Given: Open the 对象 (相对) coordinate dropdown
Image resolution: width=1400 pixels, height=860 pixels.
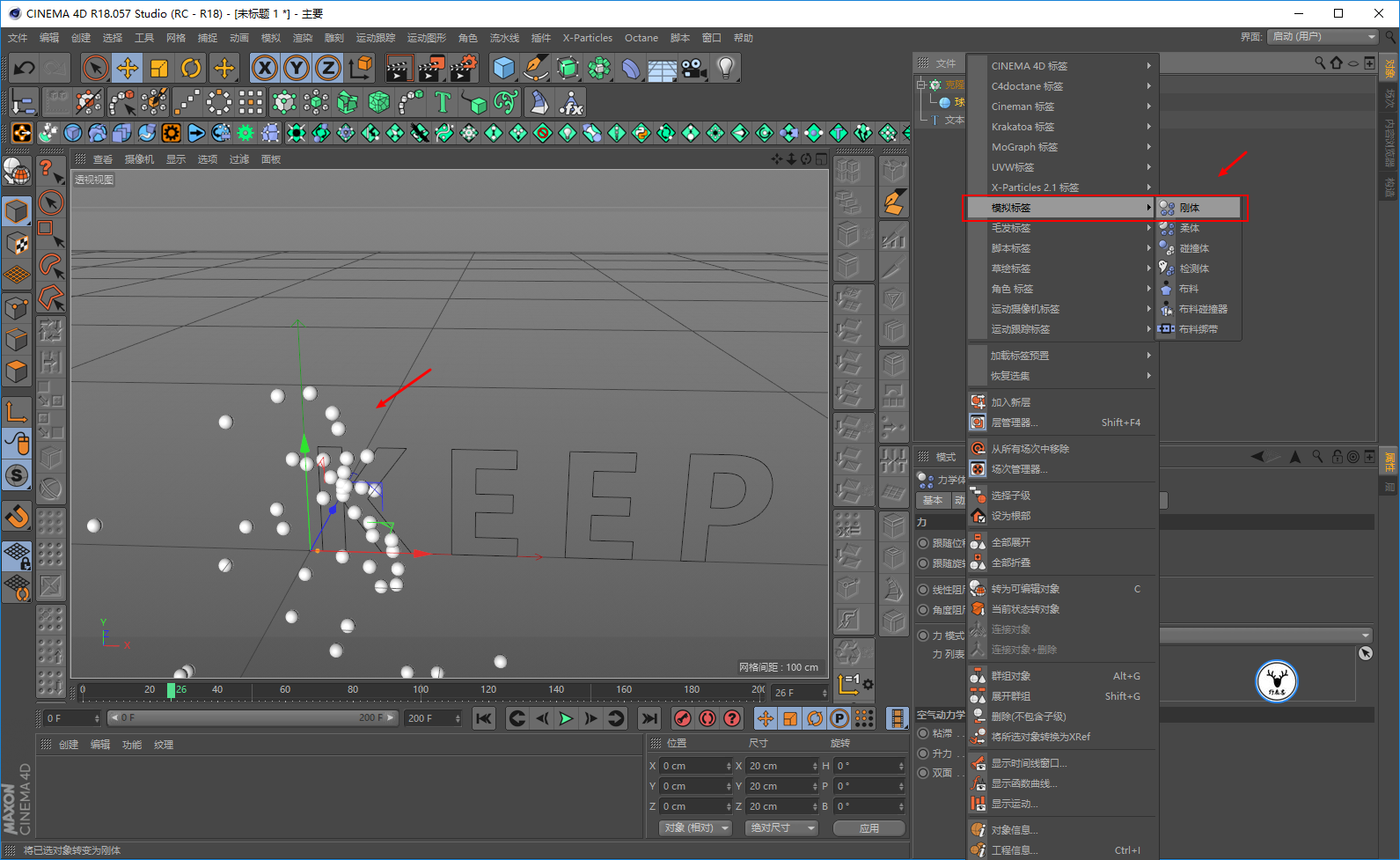Looking at the screenshot, I should coord(696,828).
